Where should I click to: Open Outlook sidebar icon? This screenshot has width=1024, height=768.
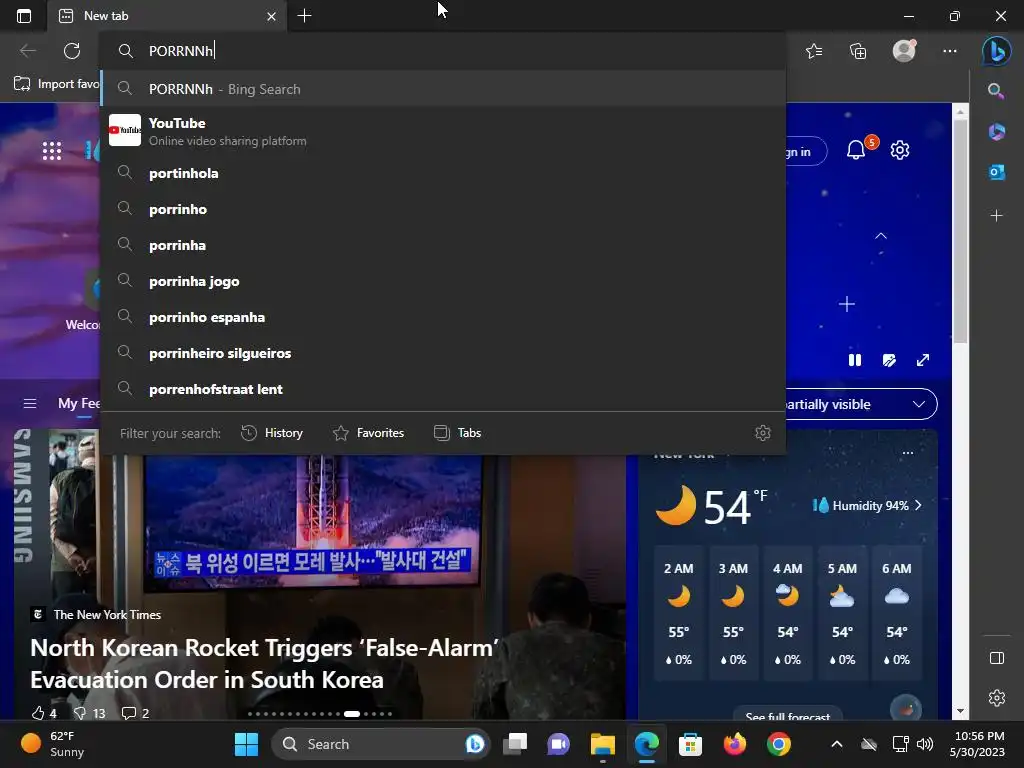click(997, 172)
